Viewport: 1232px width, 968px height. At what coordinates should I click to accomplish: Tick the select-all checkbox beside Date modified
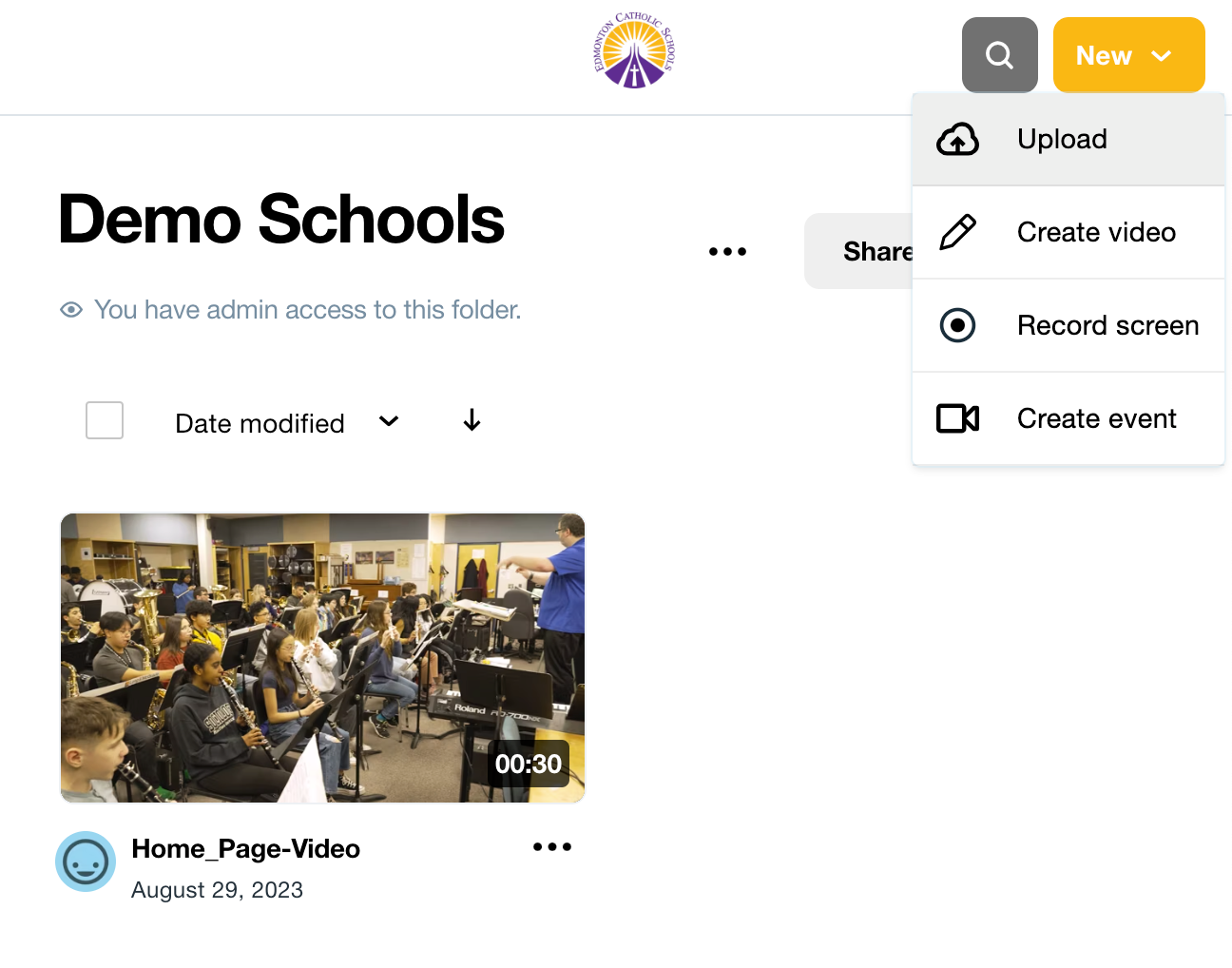[x=105, y=420]
